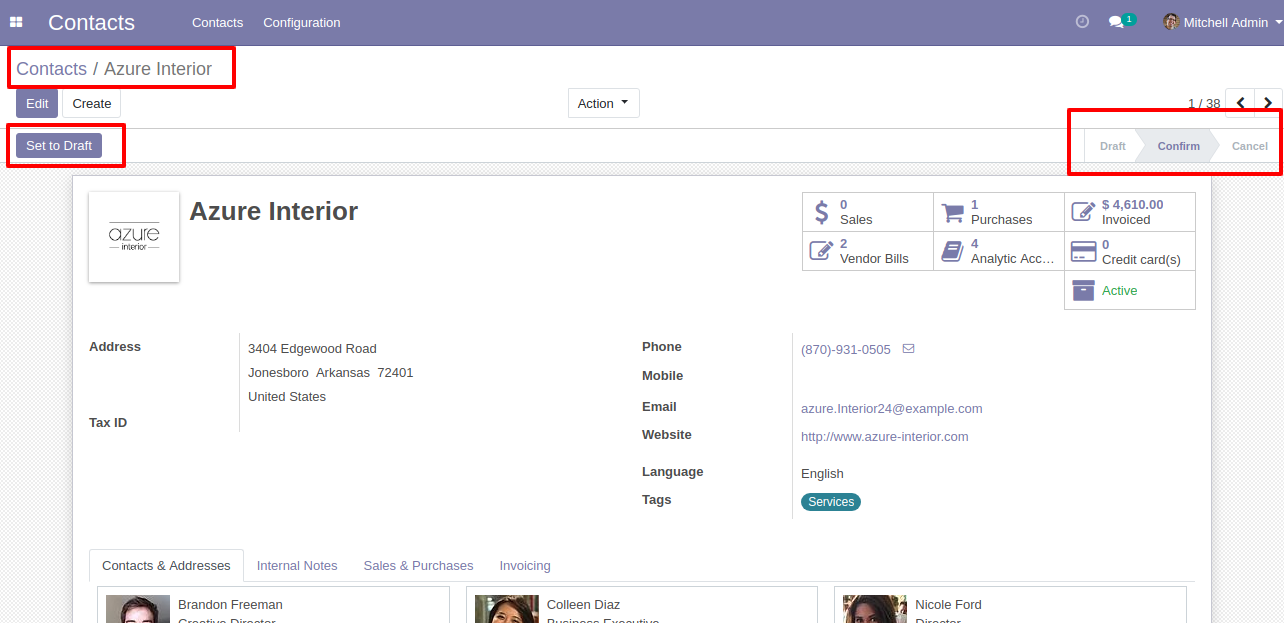
Task: Click the Active status text
Action: point(1119,290)
